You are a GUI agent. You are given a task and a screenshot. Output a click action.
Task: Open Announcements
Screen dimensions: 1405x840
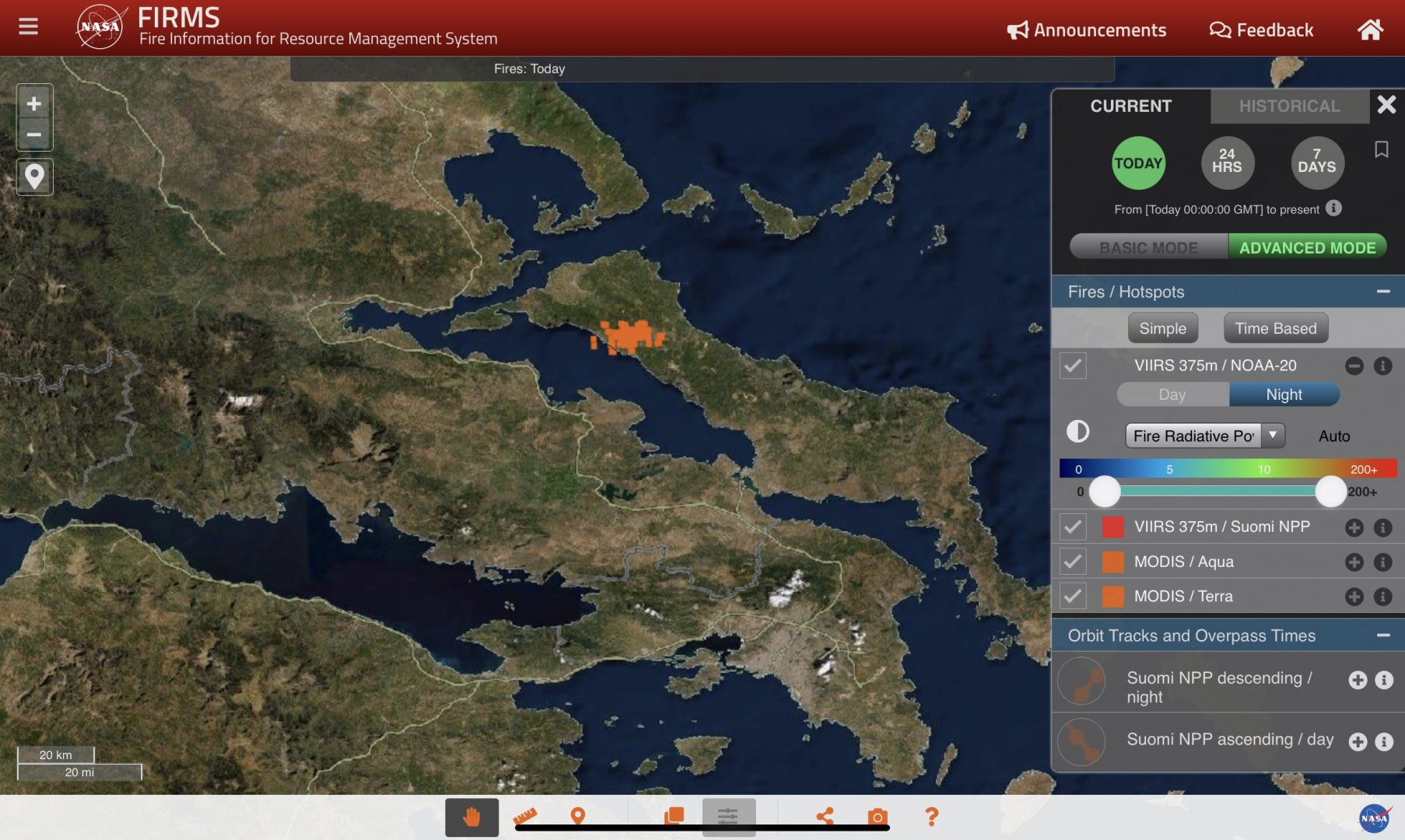[x=1087, y=30]
